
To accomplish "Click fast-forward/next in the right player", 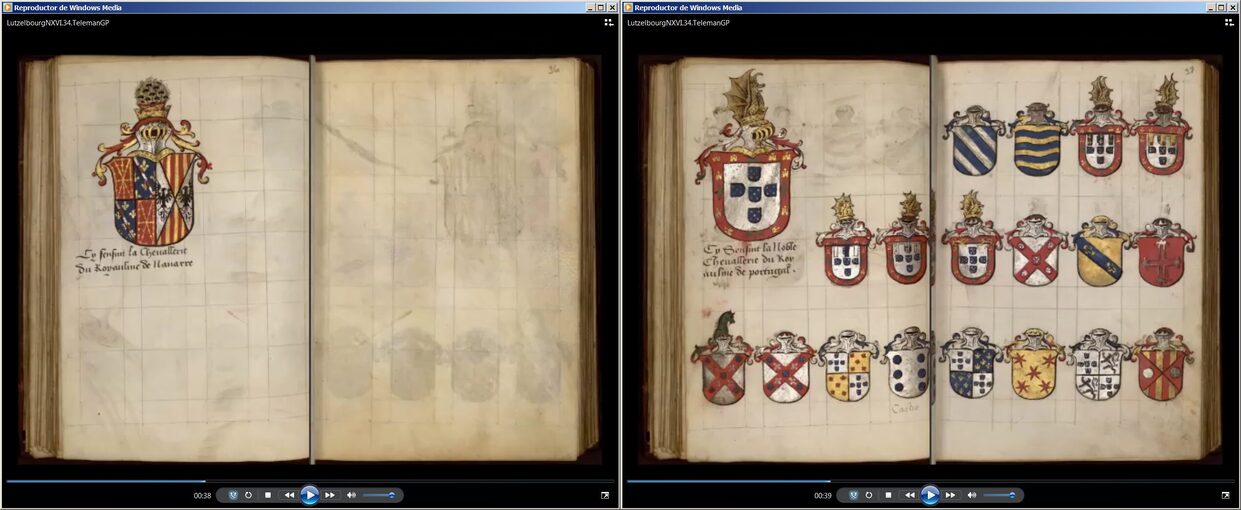I will point(950,495).
